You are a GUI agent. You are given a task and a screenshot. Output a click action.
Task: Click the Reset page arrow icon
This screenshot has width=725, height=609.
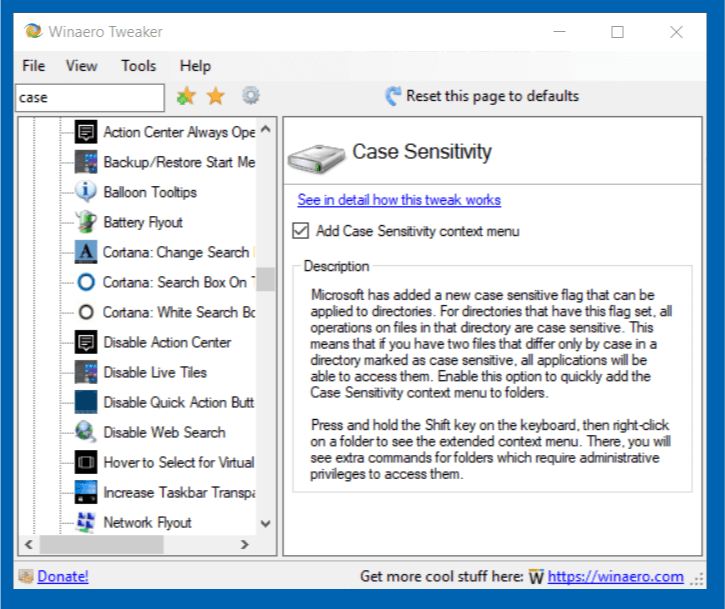(x=393, y=96)
